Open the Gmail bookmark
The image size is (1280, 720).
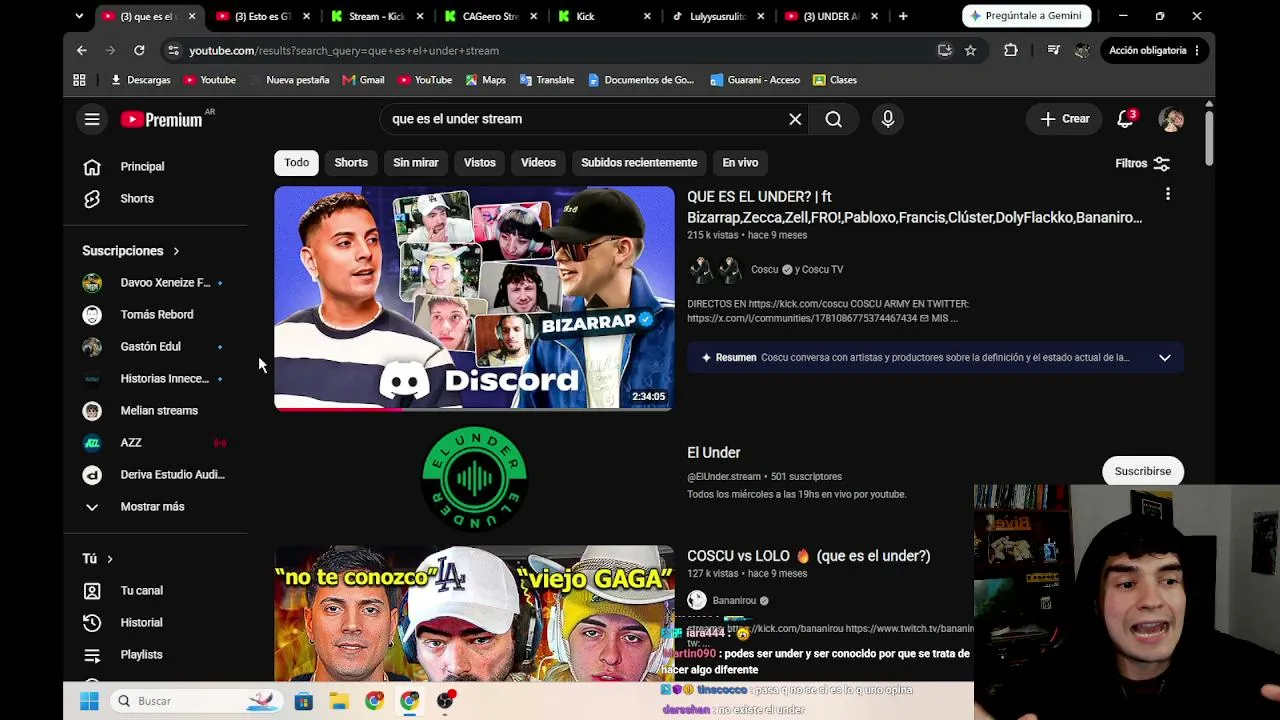[363, 80]
